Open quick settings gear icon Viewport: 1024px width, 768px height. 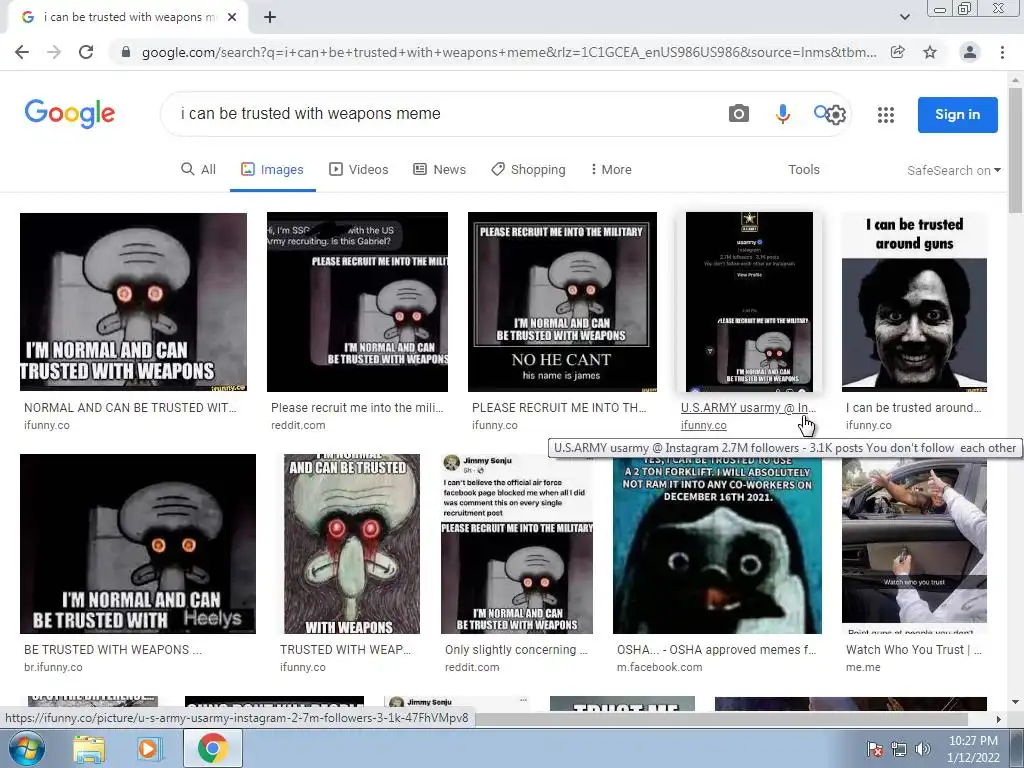[835, 115]
